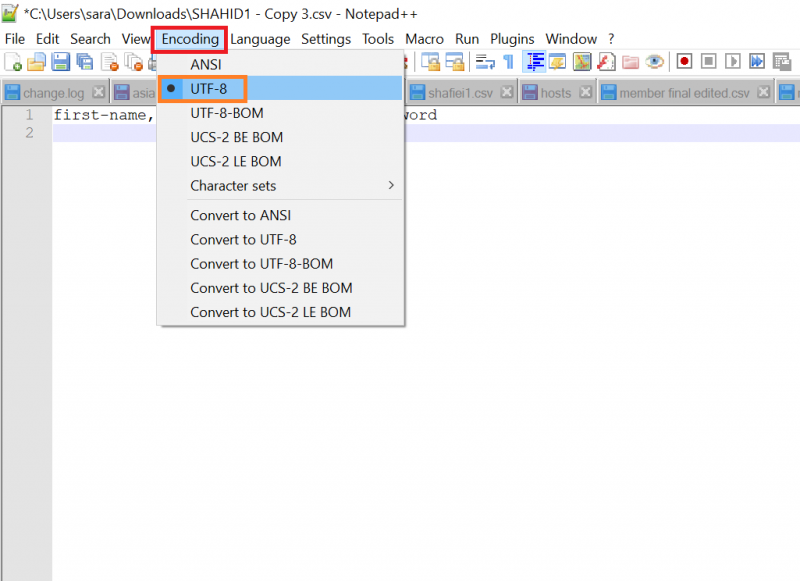800x581 pixels.
Task: Click the Playback macro icon
Action: pos(733,62)
